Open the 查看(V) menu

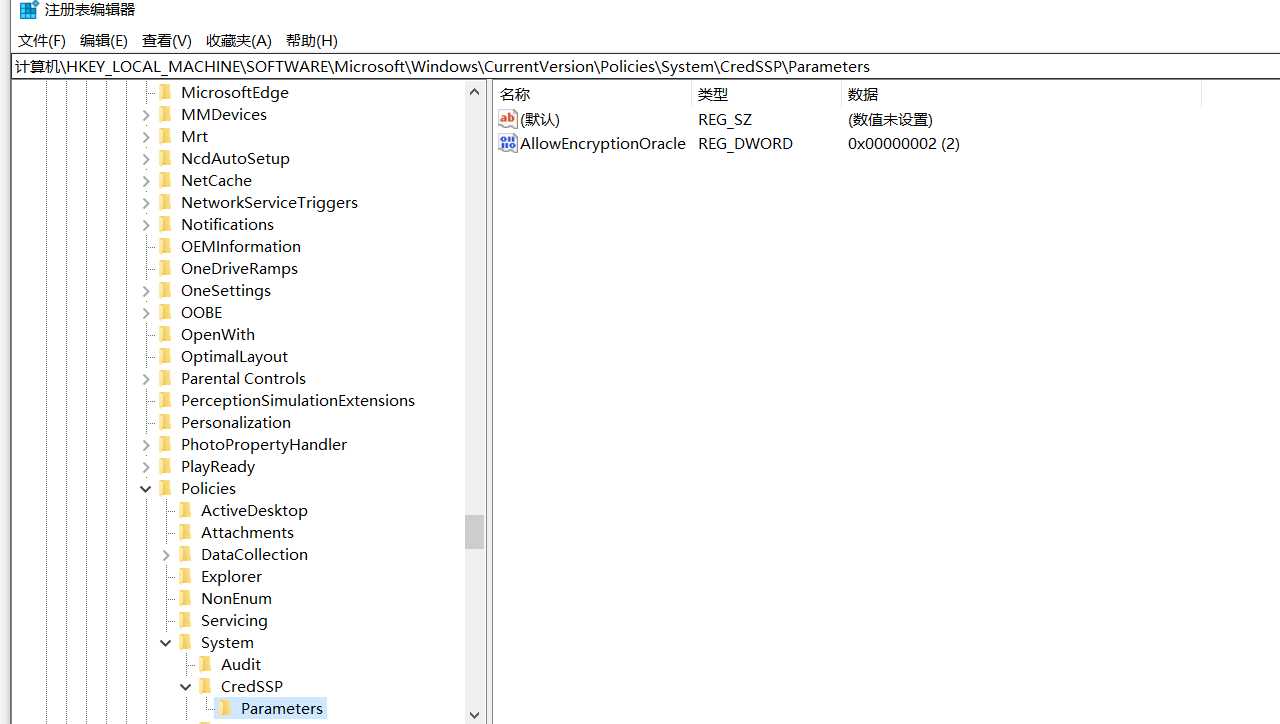point(167,40)
